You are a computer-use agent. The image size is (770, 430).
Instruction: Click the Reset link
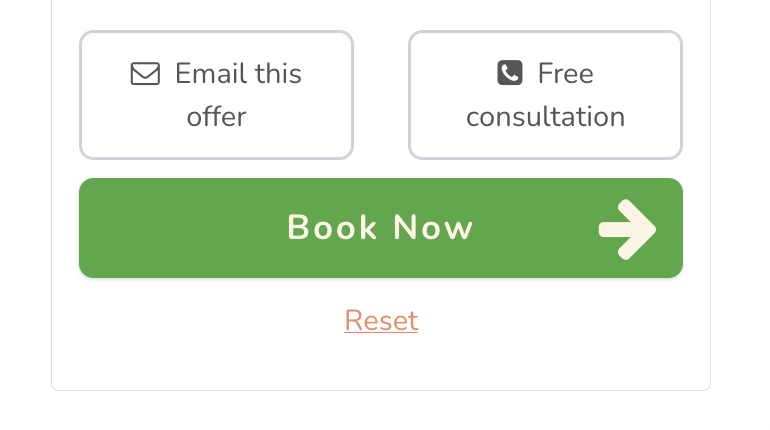coord(381,320)
